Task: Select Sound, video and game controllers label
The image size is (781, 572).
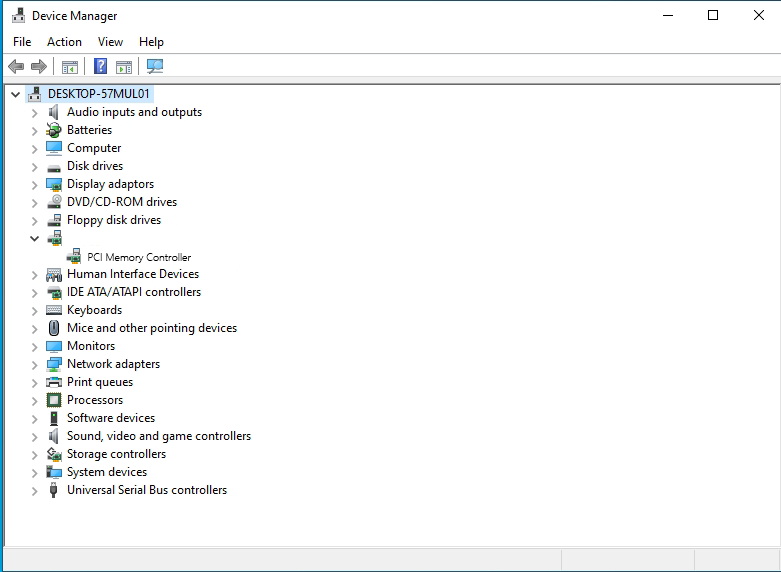Action: click(159, 436)
